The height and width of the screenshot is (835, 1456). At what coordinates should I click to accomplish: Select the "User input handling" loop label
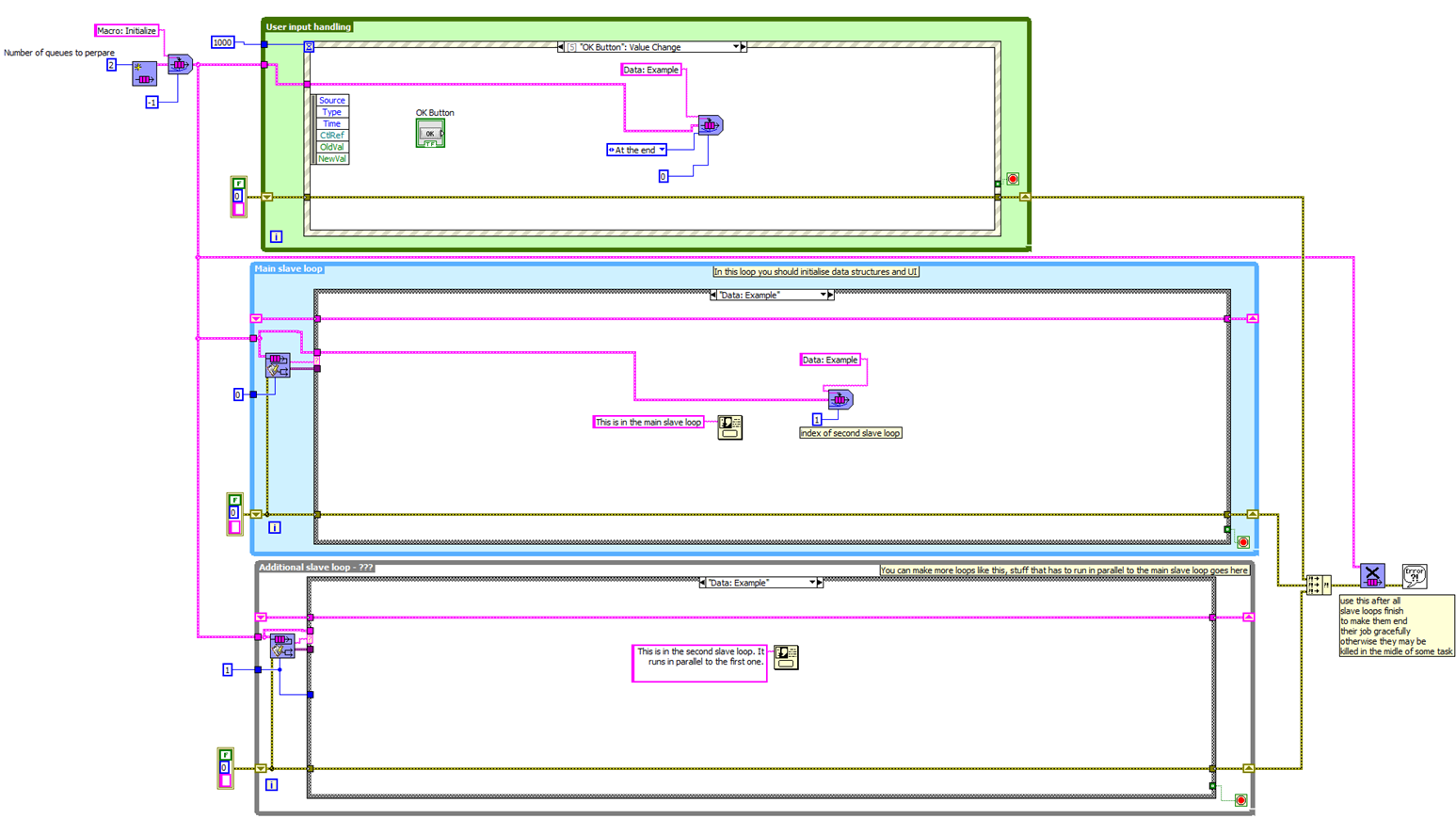pos(308,26)
